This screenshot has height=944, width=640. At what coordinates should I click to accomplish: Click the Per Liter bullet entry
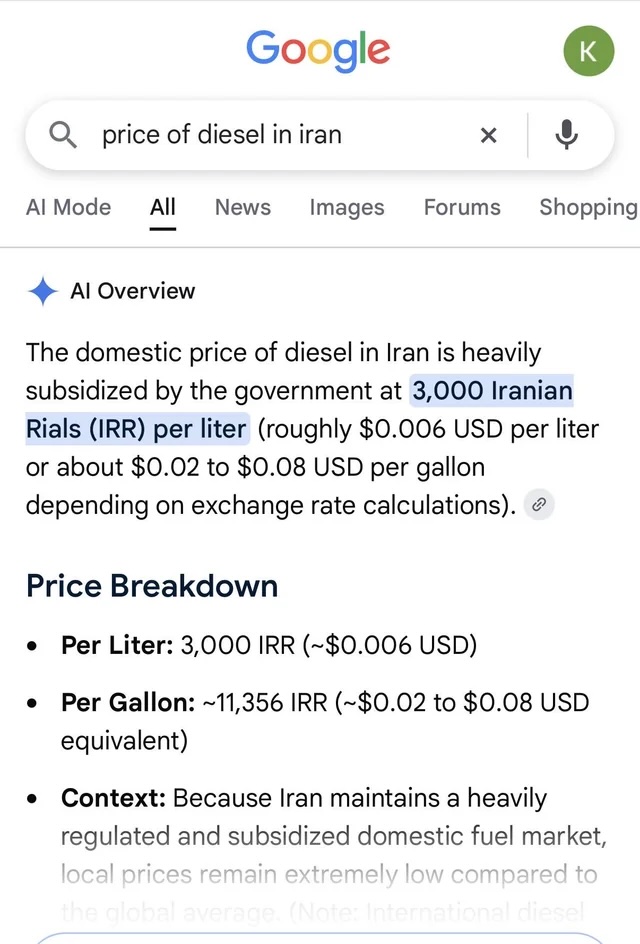pos(269,645)
